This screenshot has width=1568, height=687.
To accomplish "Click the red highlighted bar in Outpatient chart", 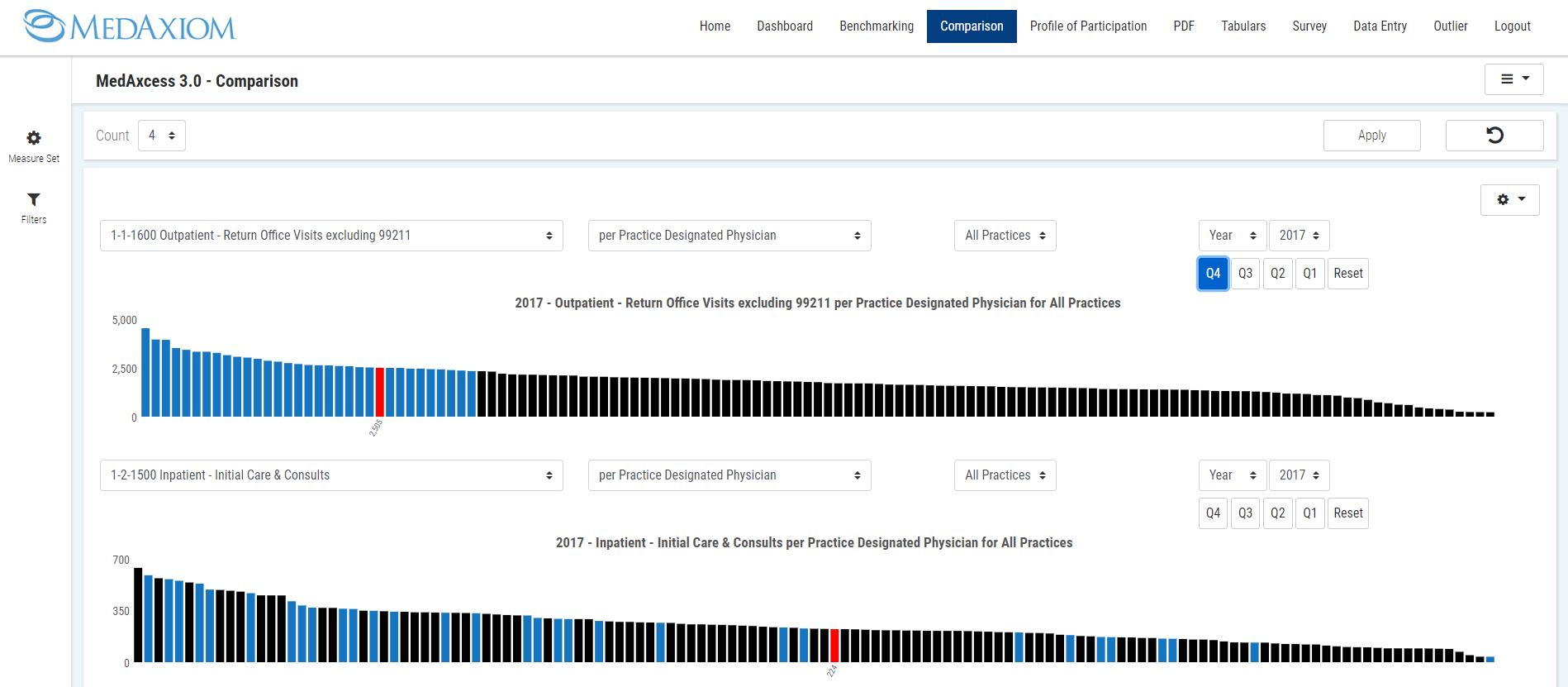I will click(x=380, y=392).
